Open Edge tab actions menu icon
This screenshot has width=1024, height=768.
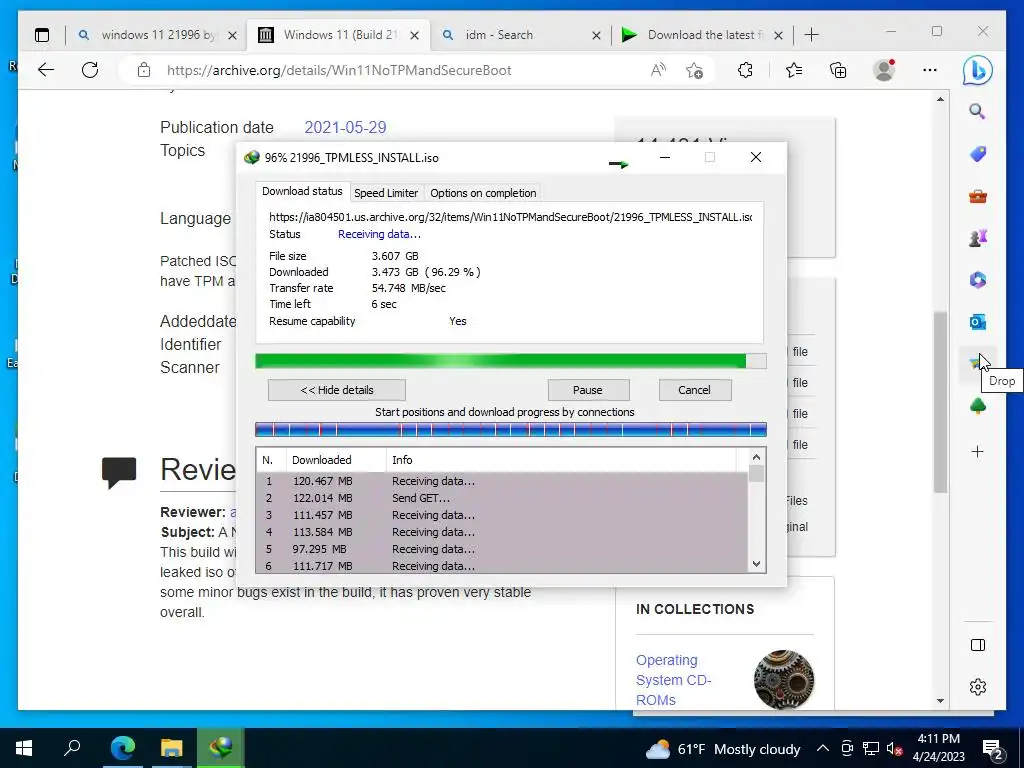tap(42, 35)
